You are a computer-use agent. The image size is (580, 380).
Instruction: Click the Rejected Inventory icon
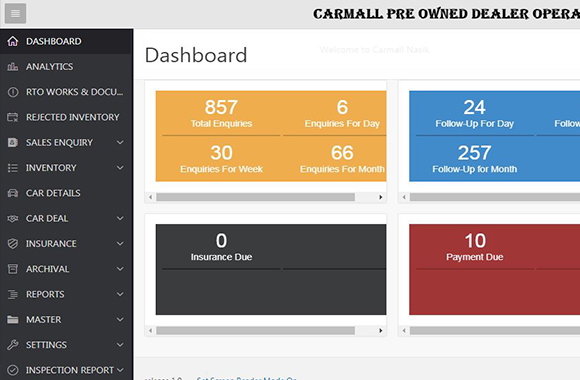coord(13,117)
